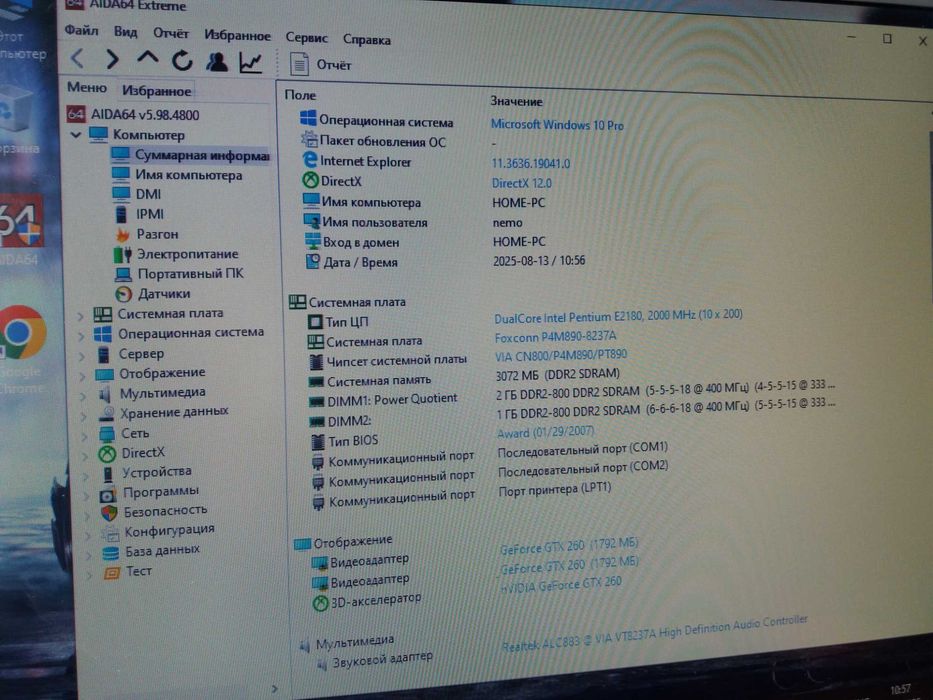Open the NVIDIA GeForce GTX 260 3D-акселератор link
933x700 pixels.
point(561,585)
